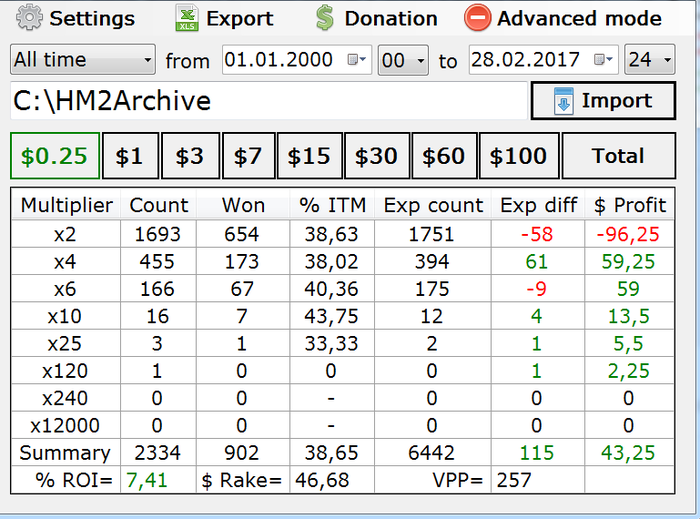Click the Donation label

point(391,18)
